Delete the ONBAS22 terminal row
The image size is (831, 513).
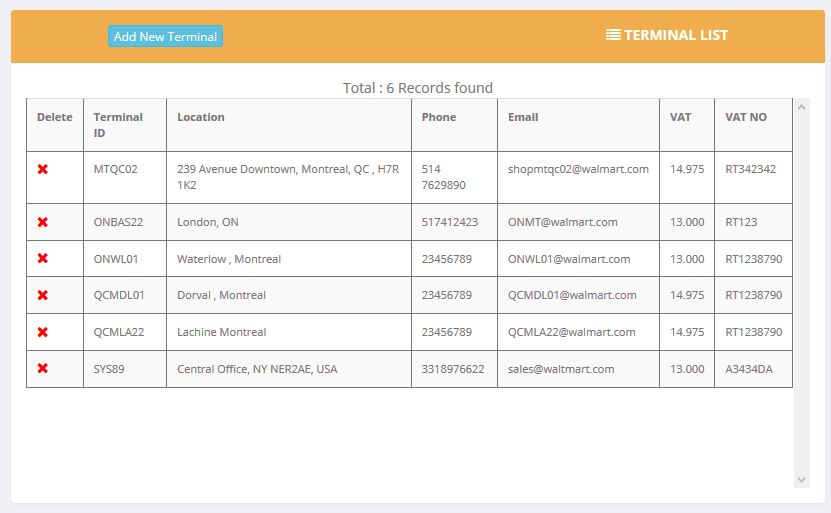[43, 222]
